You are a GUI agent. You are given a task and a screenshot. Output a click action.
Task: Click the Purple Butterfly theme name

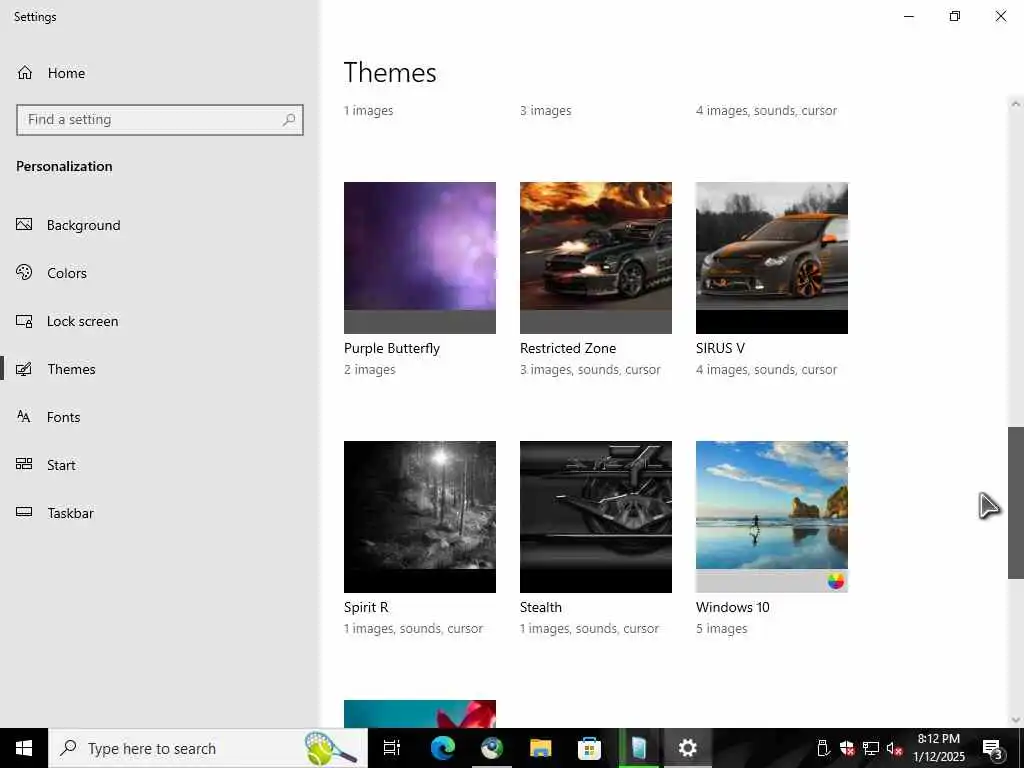(392, 348)
